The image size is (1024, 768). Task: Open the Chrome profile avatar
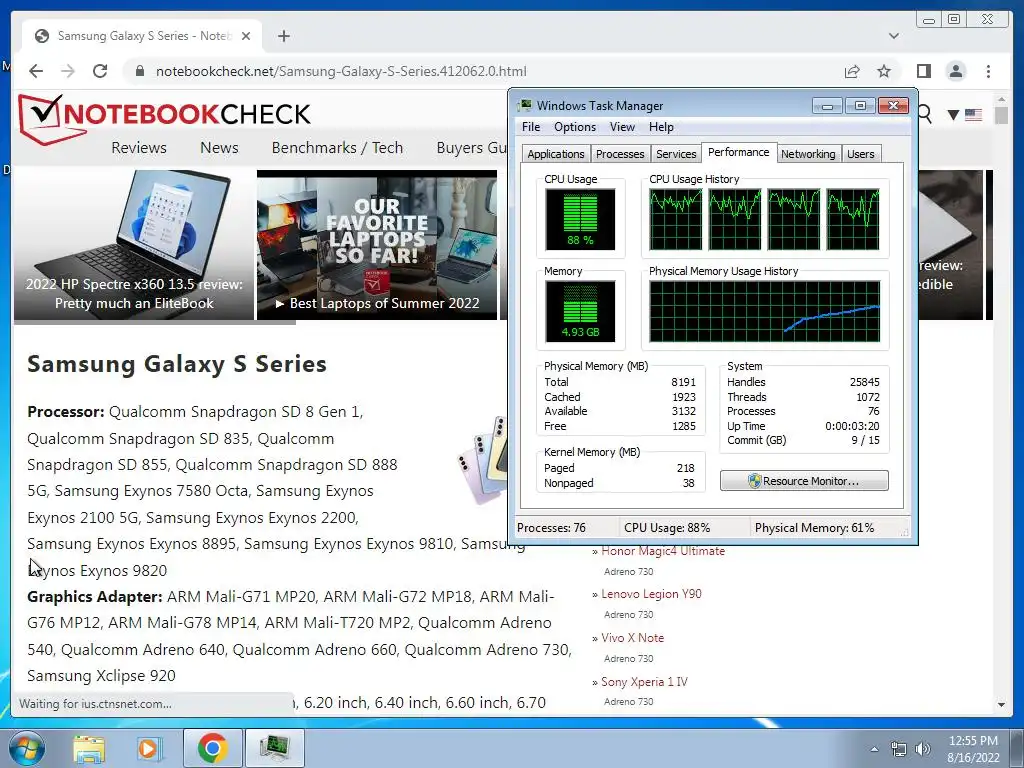coord(956,71)
